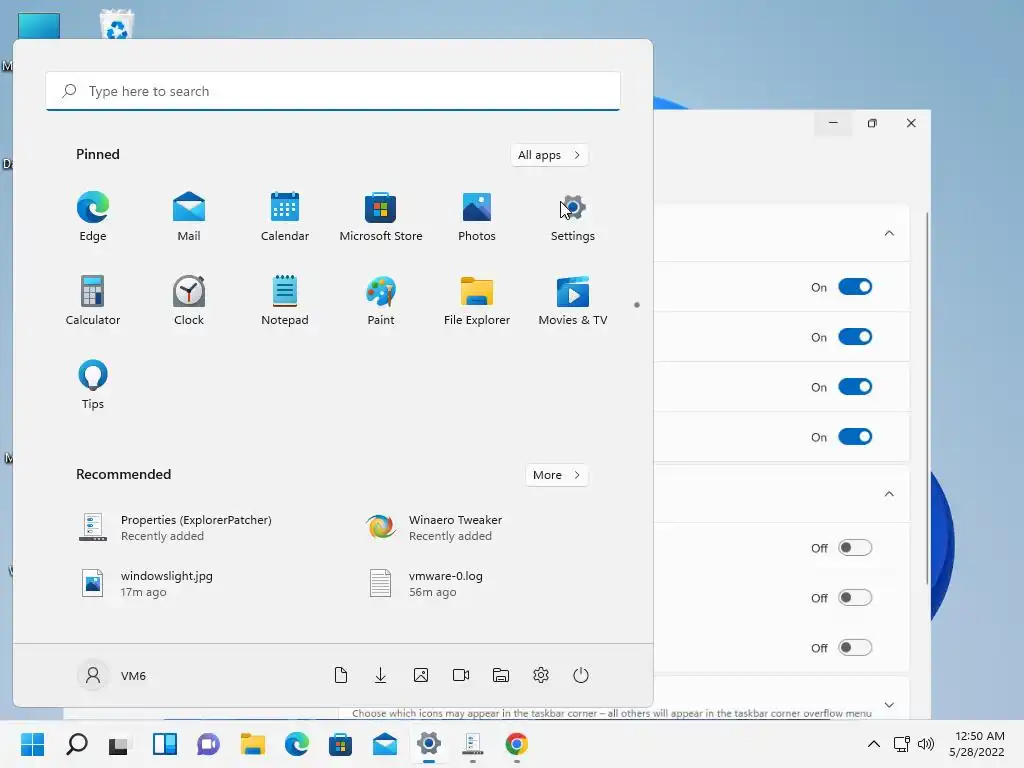The width and height of the screenshot is (1024, 768).
Task: Click the network icon in system tray
Action: (902, 744)
